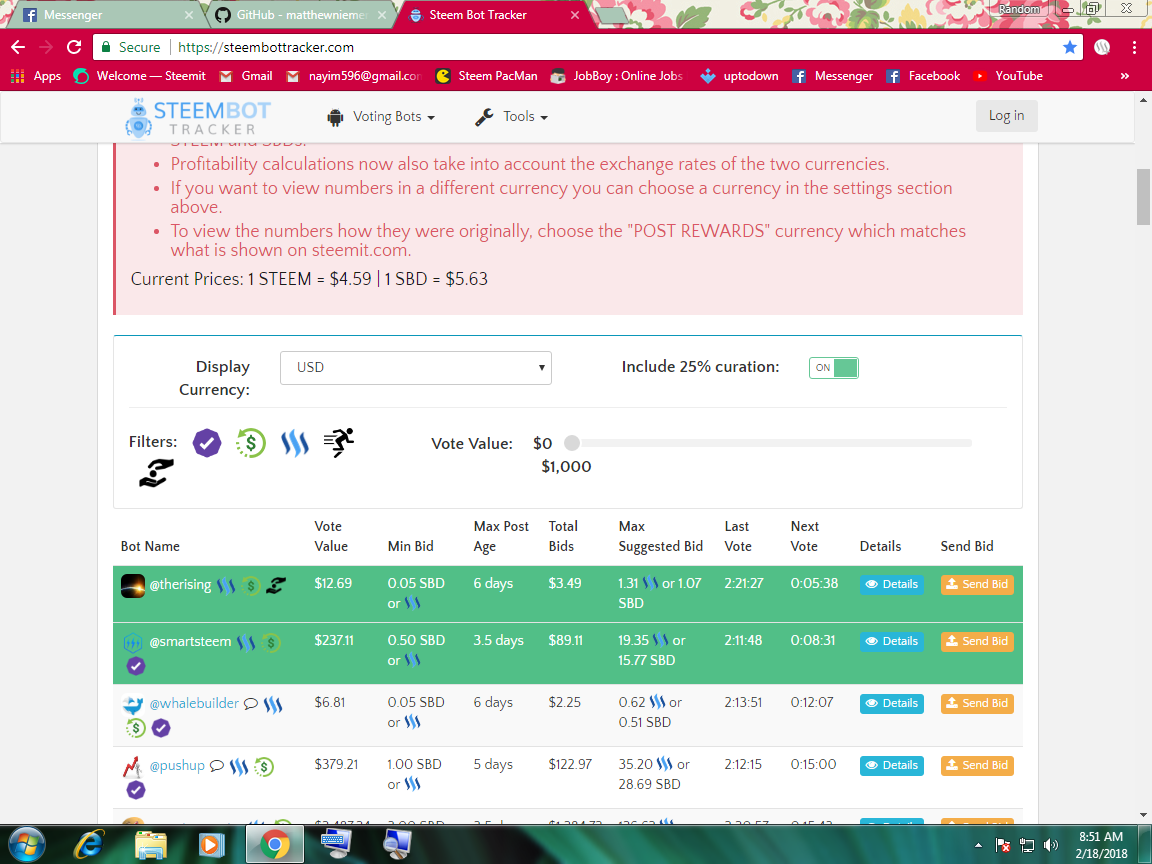The height and width of the screenshot is (864, 1152).
Task: Open the Welcome — Steemit bookmark
Action: coord(140,76)
